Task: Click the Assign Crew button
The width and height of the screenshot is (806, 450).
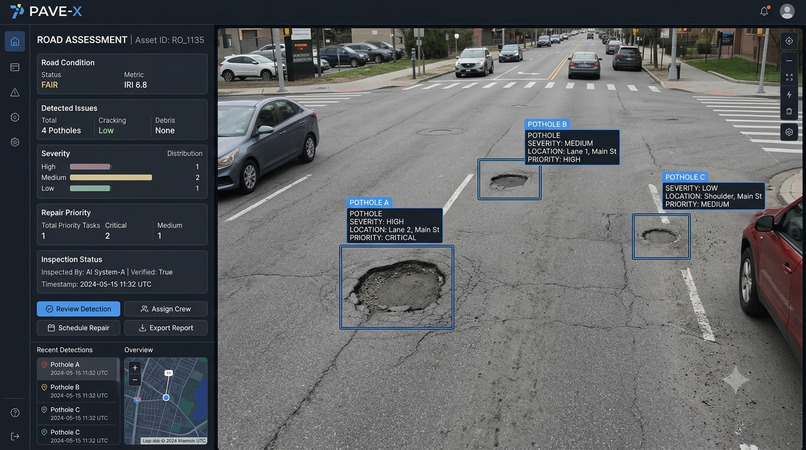Action: tap(166, 309)
